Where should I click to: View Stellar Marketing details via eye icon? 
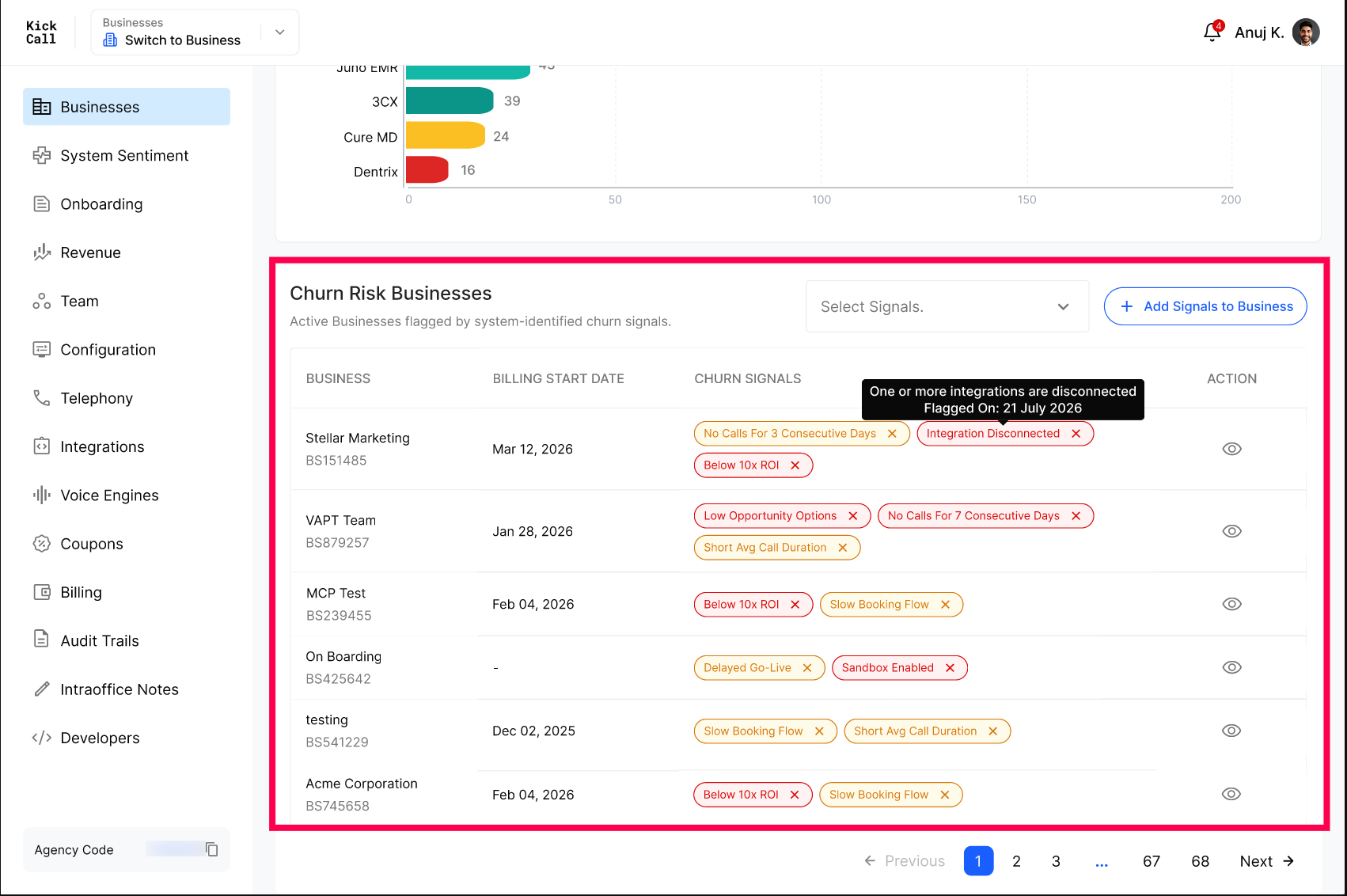1231,449
